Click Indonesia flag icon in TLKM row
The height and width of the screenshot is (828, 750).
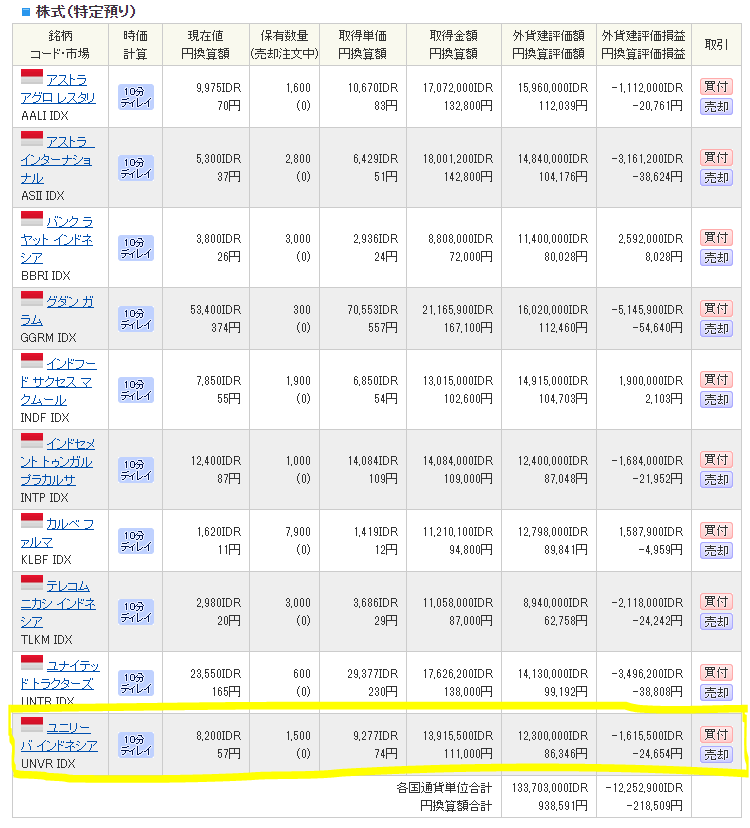coord(32,583)
